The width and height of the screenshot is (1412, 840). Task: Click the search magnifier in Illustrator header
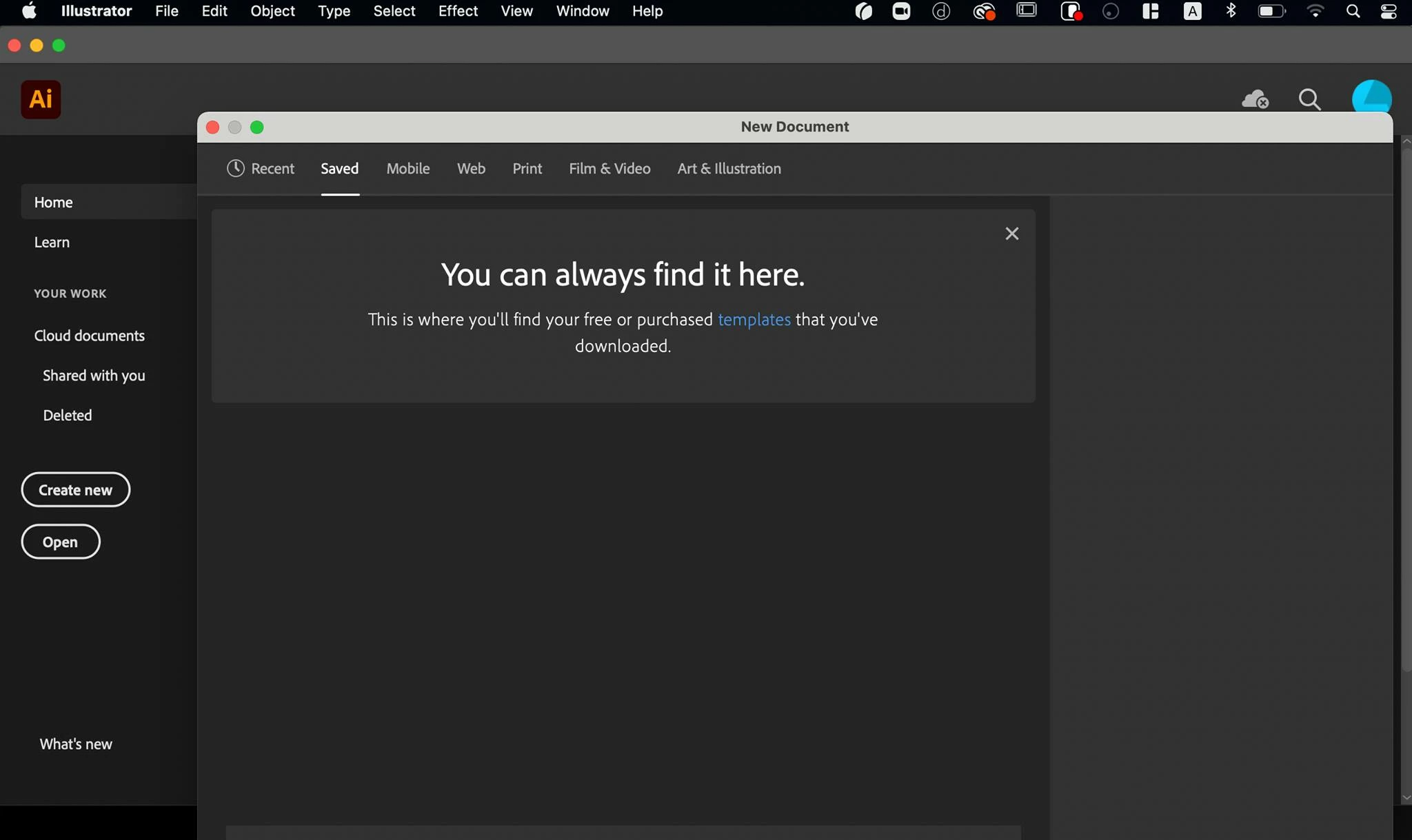pos(1309,99)
